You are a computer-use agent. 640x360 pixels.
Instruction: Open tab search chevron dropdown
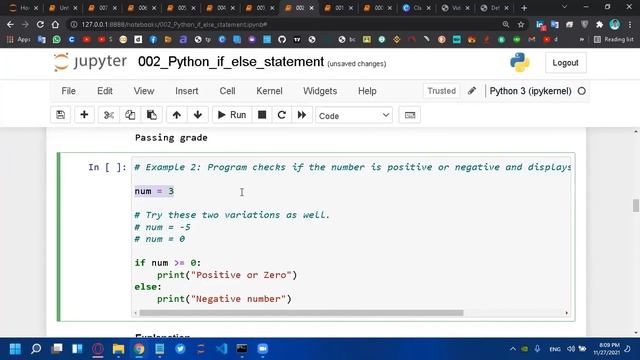[x=564, y=7]
